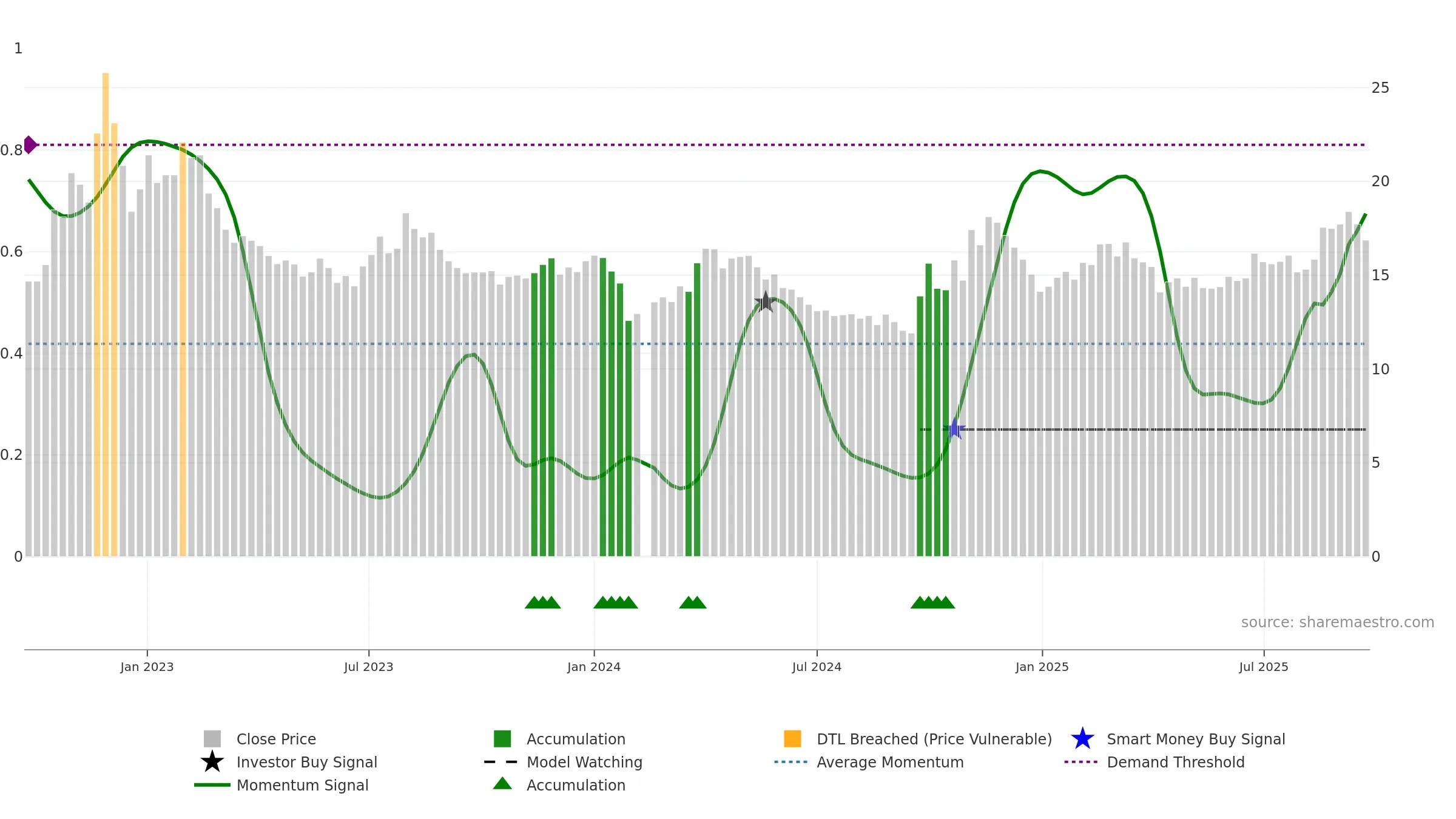Viewport: 1456px width, 819px height.
Task: Click the green triangle Accumulation legend icon
Action: point(502,784)
